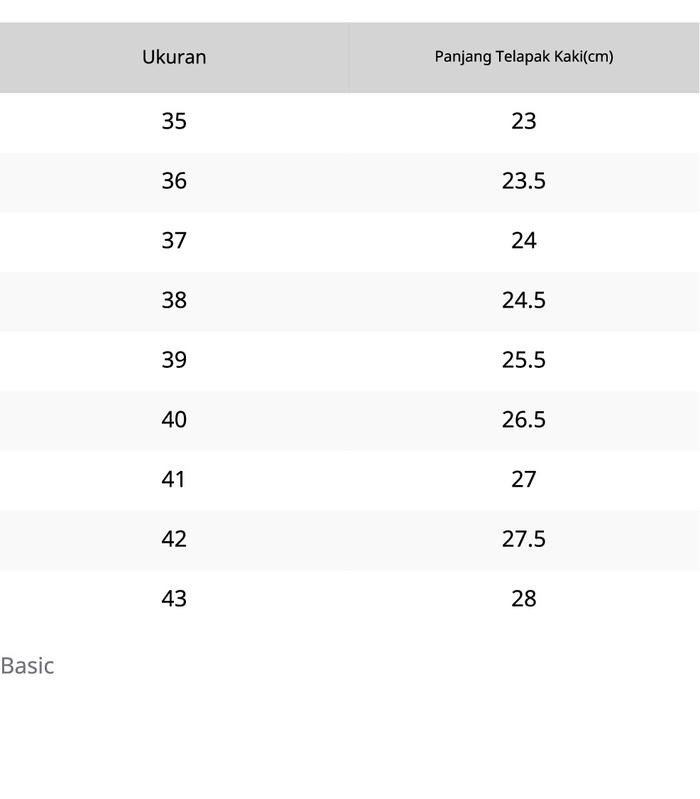Click the 26.5 foot length value
This screenshot has width=700, height=799.
pos(523,419)
